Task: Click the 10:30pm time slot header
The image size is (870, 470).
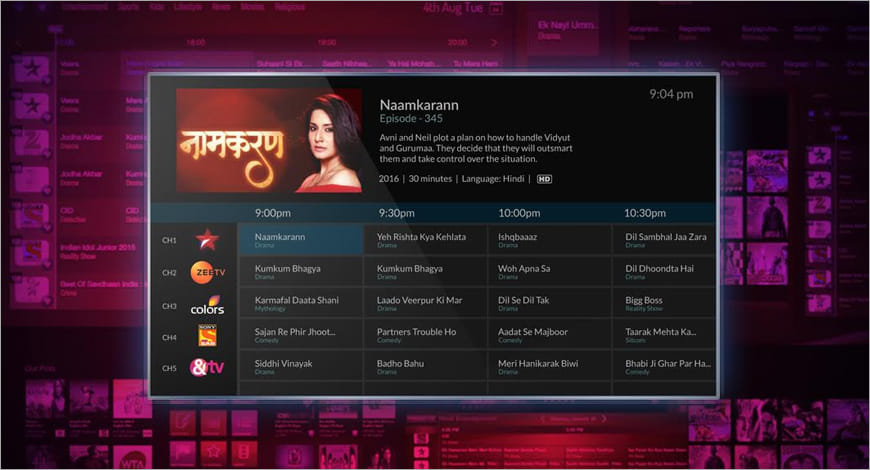Action: [645, 213]
